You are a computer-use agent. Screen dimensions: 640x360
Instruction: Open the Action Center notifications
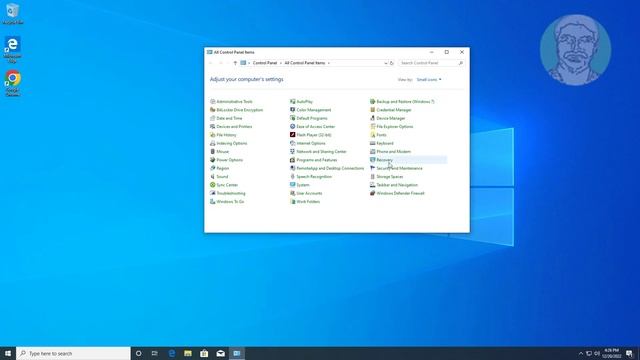point(629,353)
